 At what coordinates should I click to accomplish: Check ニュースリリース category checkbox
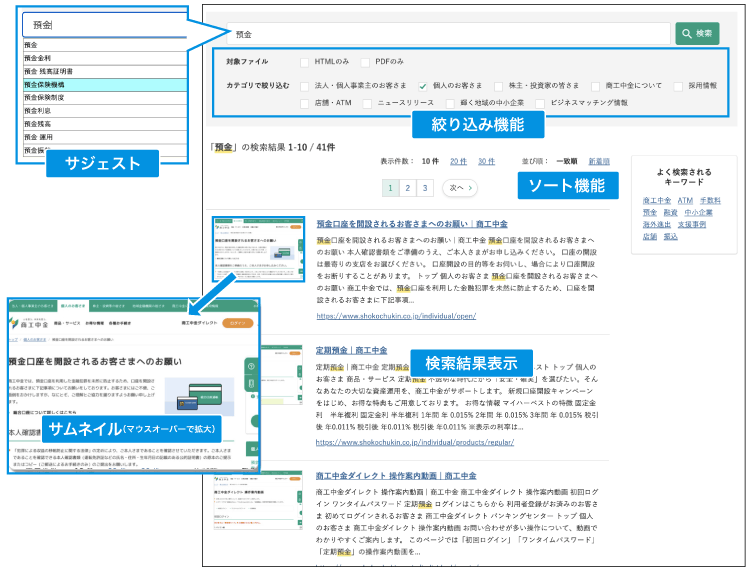(367, 103)
